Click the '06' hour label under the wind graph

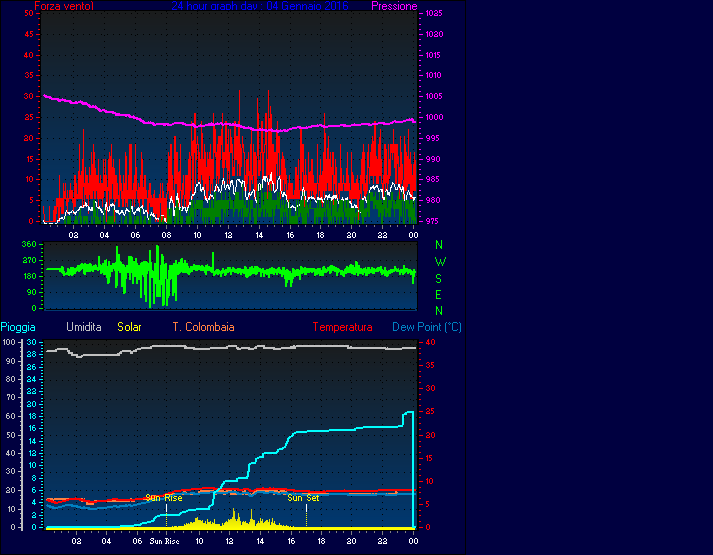136,235
